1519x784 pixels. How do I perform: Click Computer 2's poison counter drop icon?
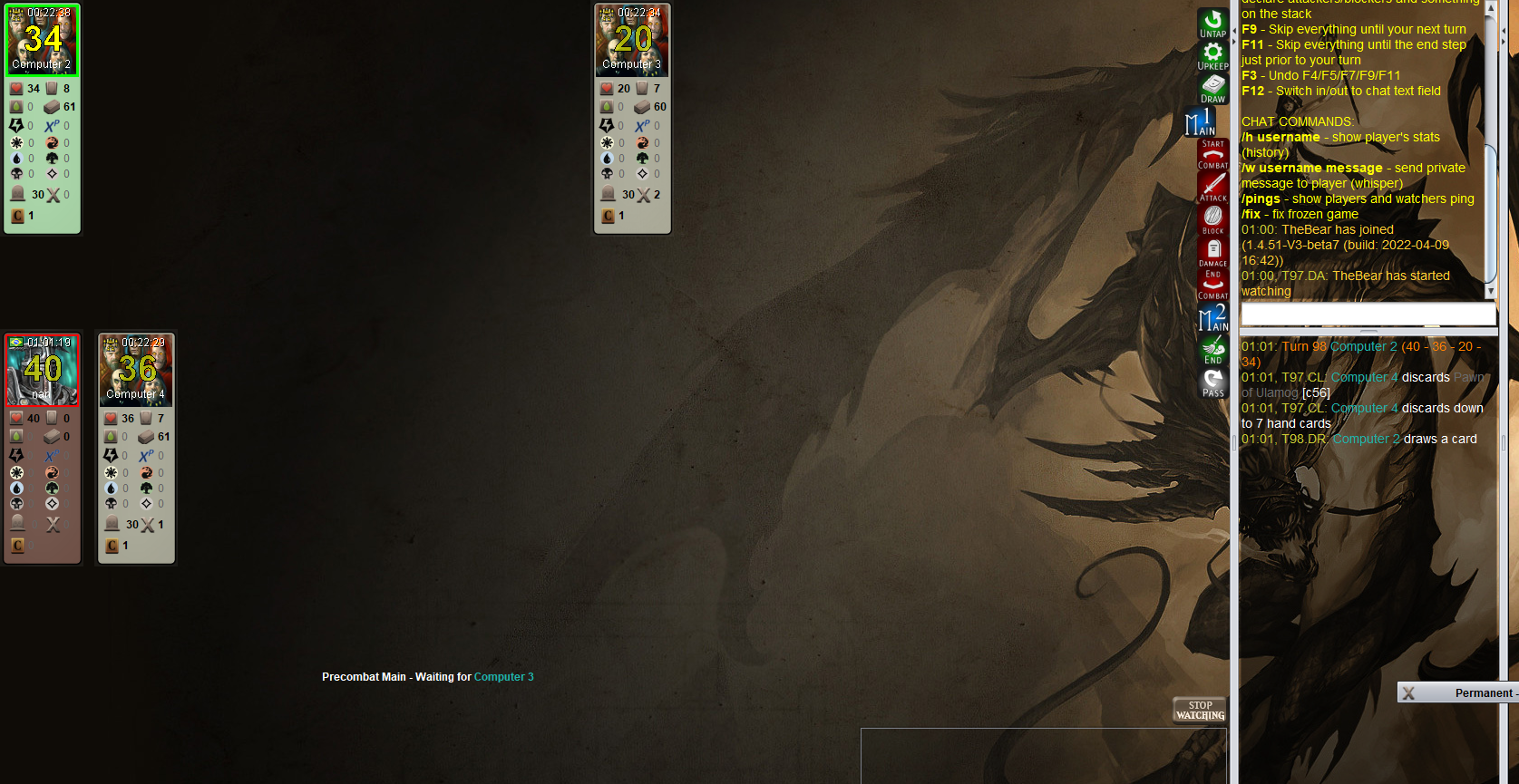[x=16, y=107]
